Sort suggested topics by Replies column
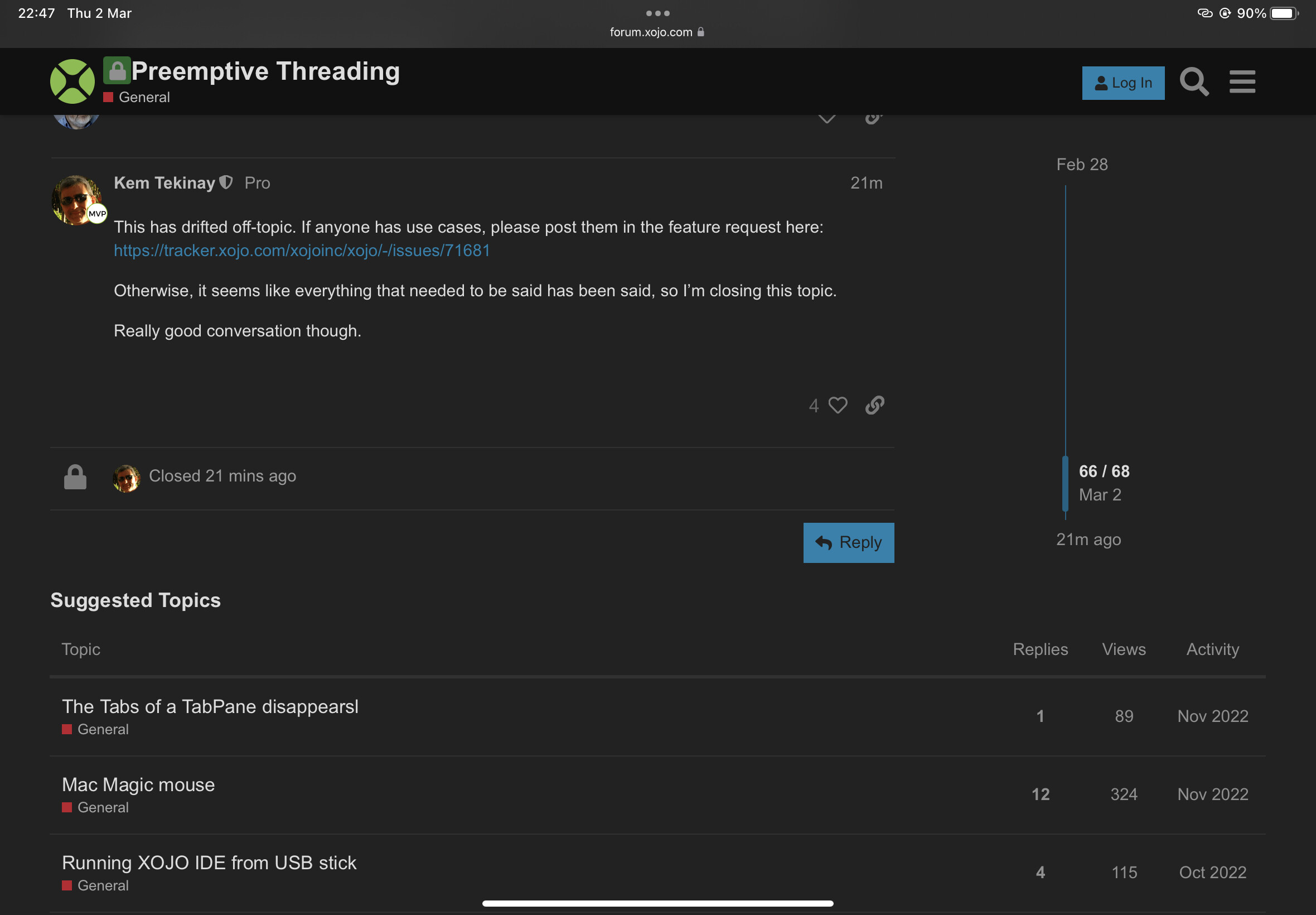 1041,649
